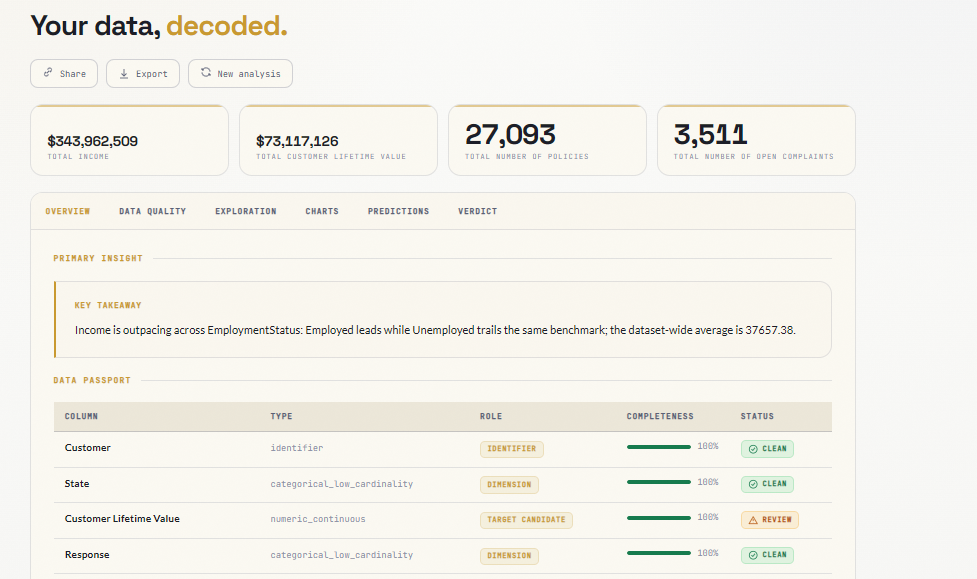Click the checkmark icon in Customer status
Screen dimensions: 977x579
point(753,449)
